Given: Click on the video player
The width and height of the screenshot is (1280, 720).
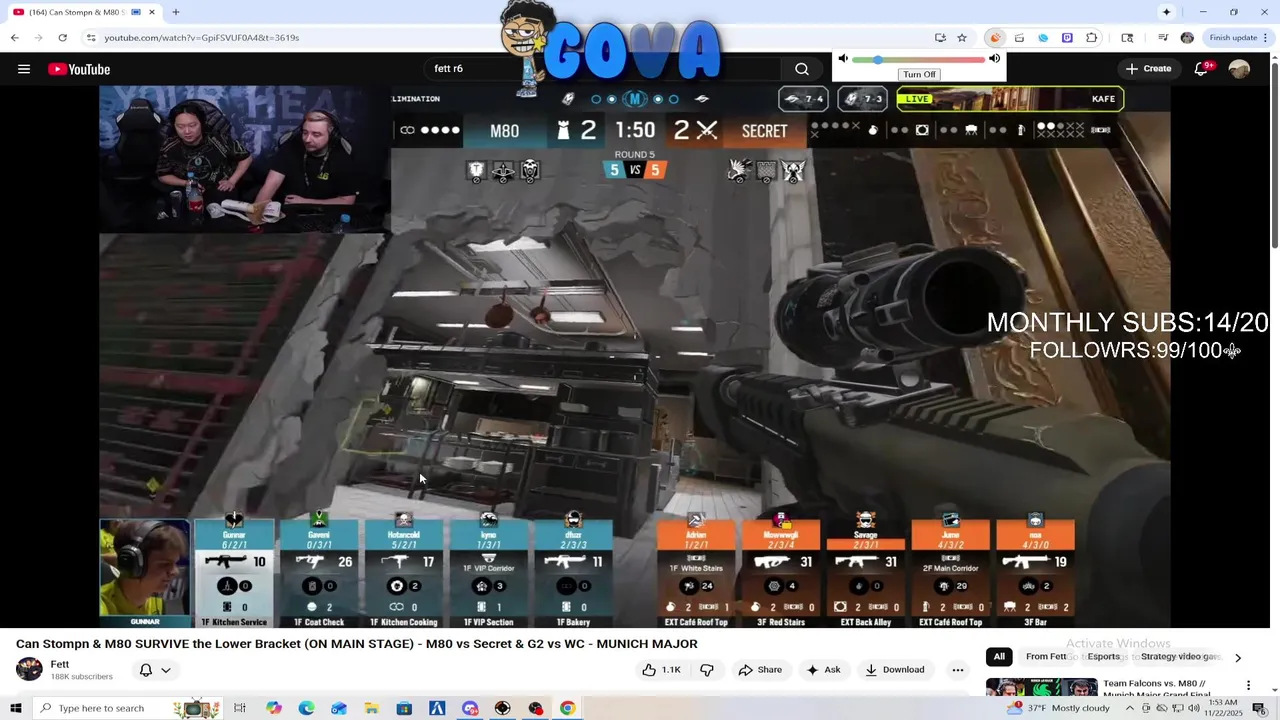Looking at the screenshot, I should 635,357.
